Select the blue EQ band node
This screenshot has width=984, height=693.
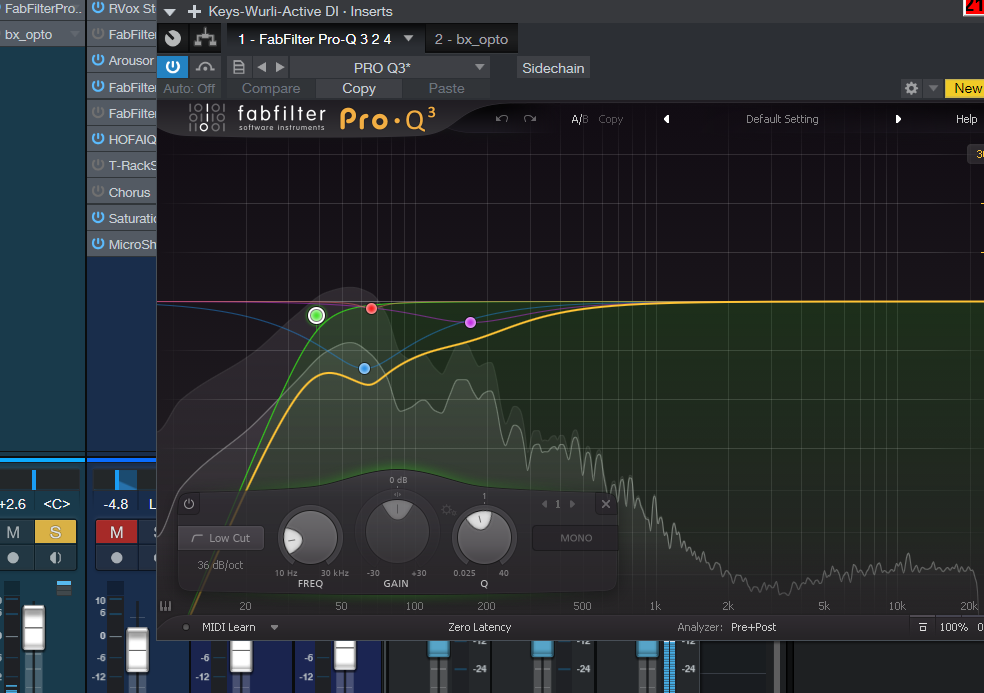365,368
